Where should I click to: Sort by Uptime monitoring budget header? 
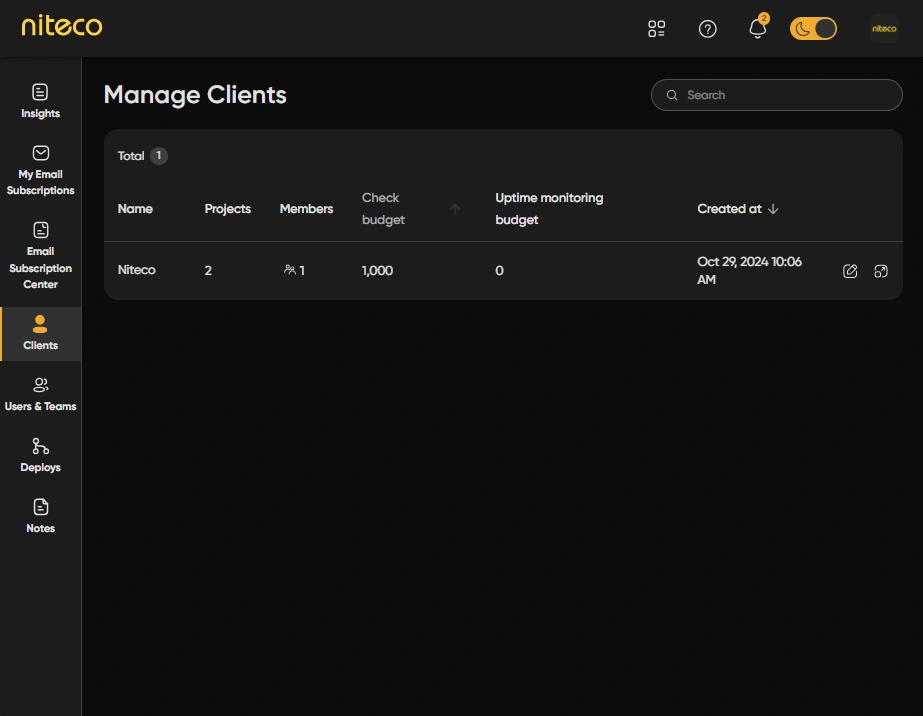point(549,208)
